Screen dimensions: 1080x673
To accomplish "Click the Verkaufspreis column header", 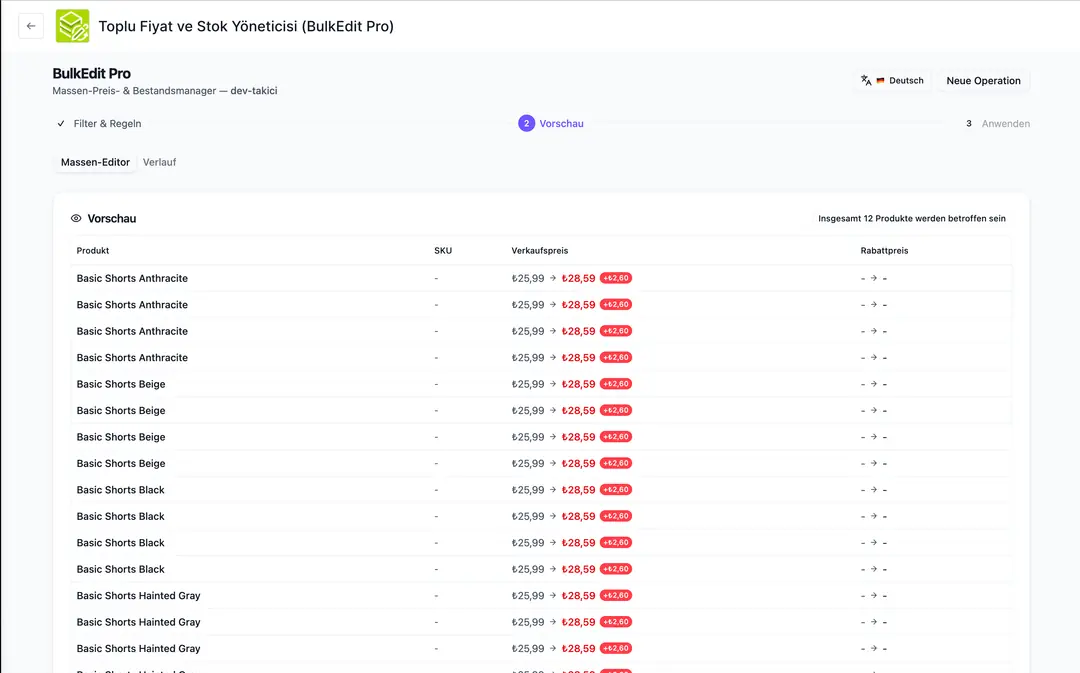I will pyautogui.click(x=539, y=251).
